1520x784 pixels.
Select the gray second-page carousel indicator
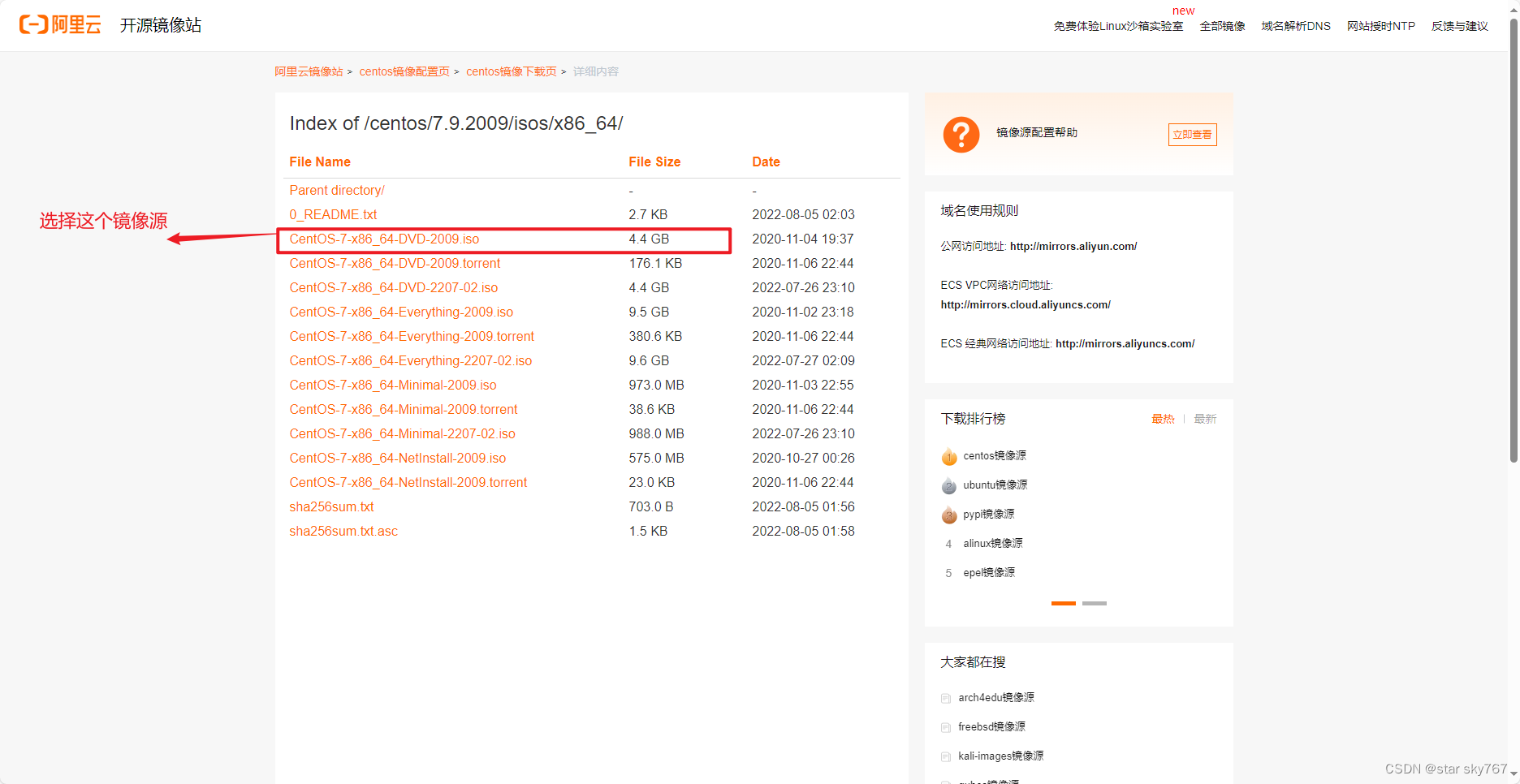(1094, 603)
